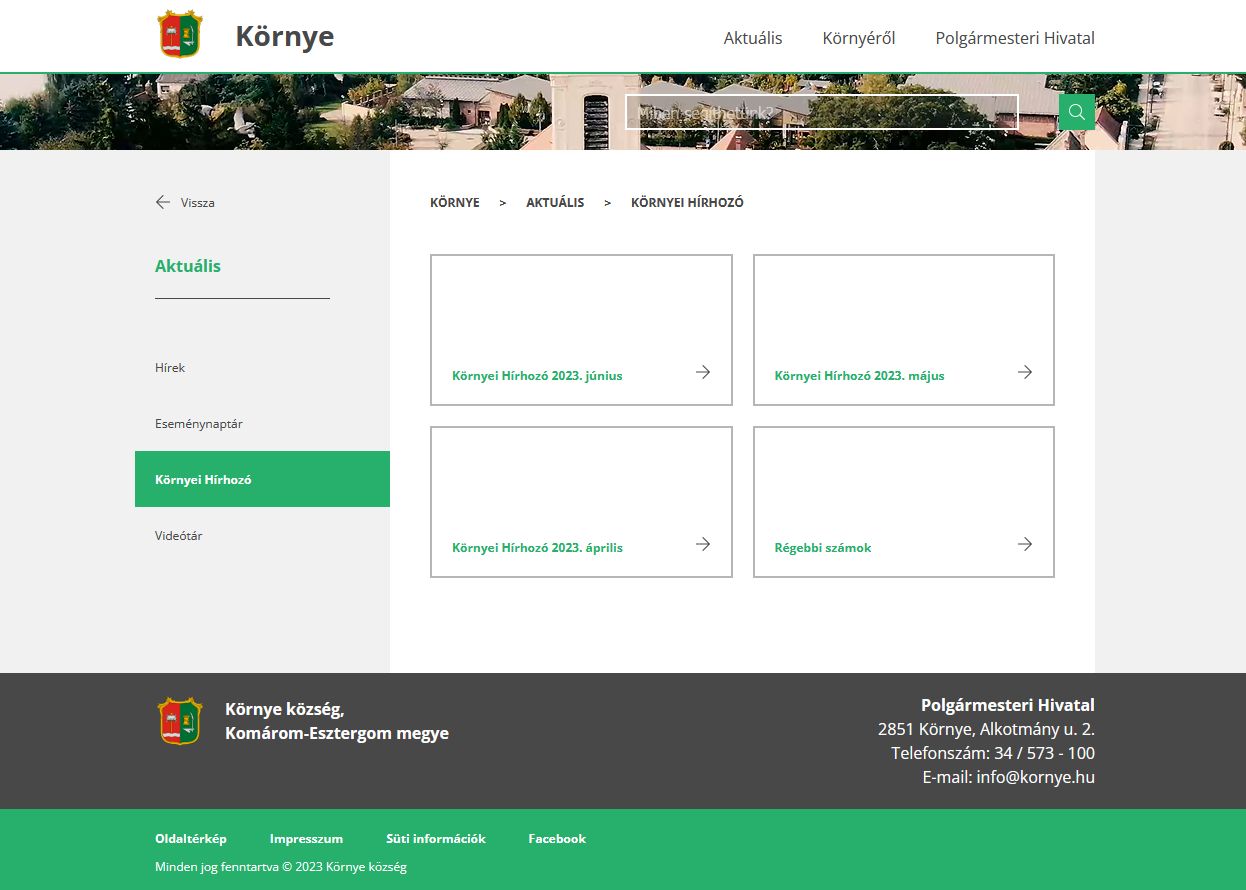Image resolution: width=1246 pixels, height=890 pixels.
Task: Open Környei Hírhozó 2023. május issue link
Action: point(860,376)
